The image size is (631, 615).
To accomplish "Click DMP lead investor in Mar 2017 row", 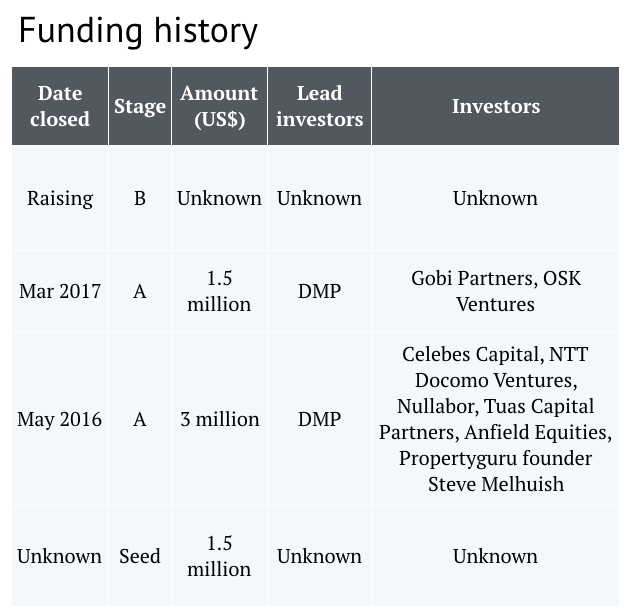I will [320, 291].
